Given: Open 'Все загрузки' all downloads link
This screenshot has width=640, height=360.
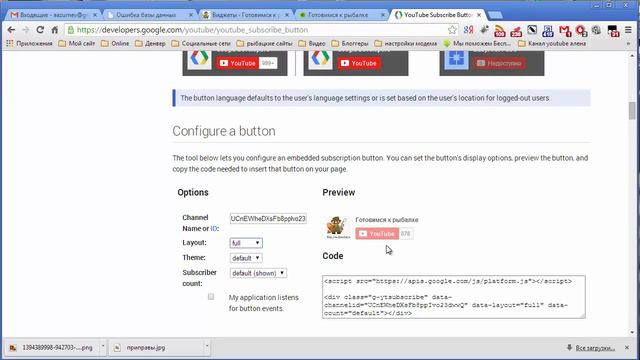Looking at the screenshot, I should click(x=595, y=348).
